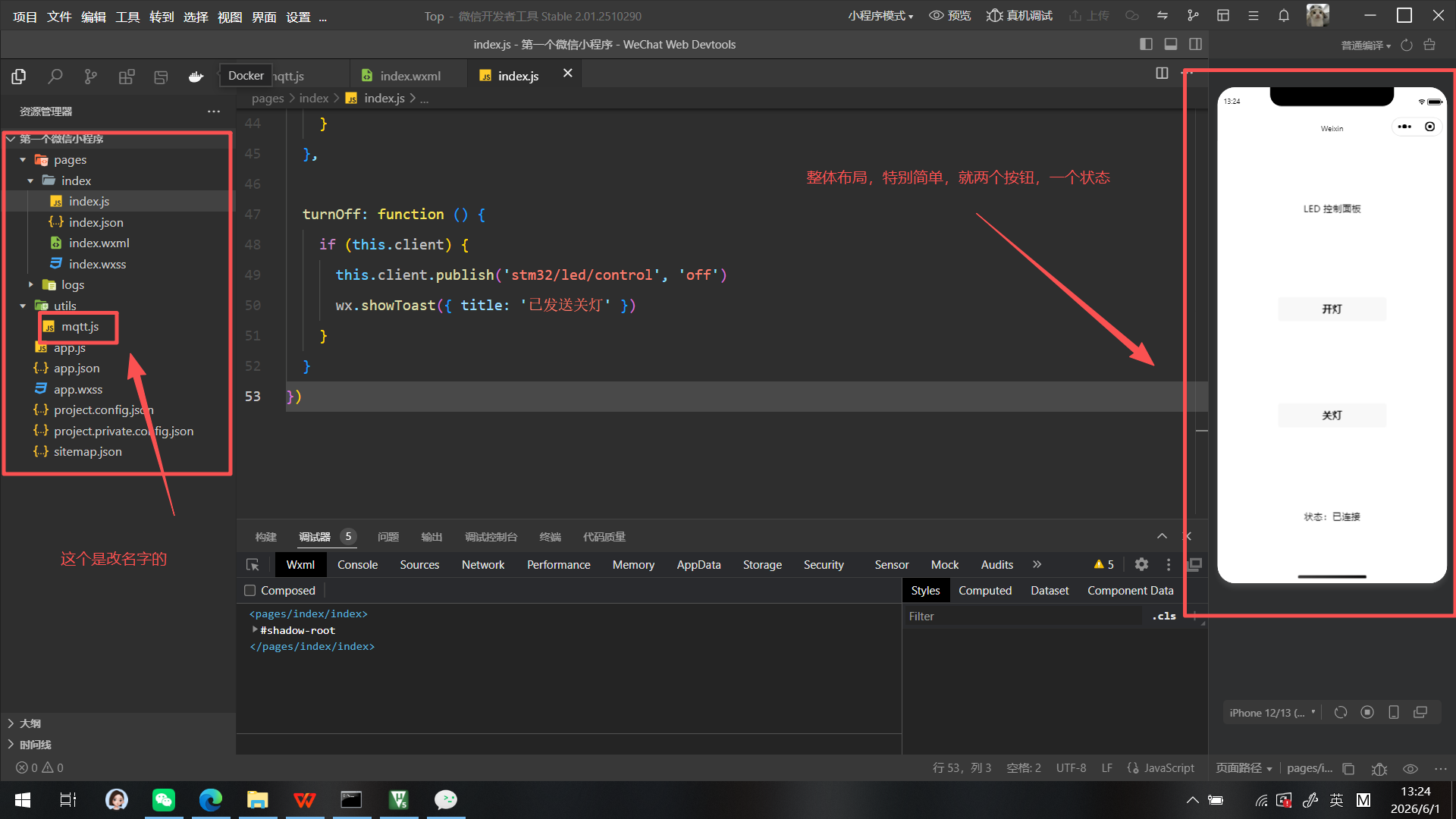
Task: Show more debugger tabs with the chevron
Action: [x=1037, y=564]
